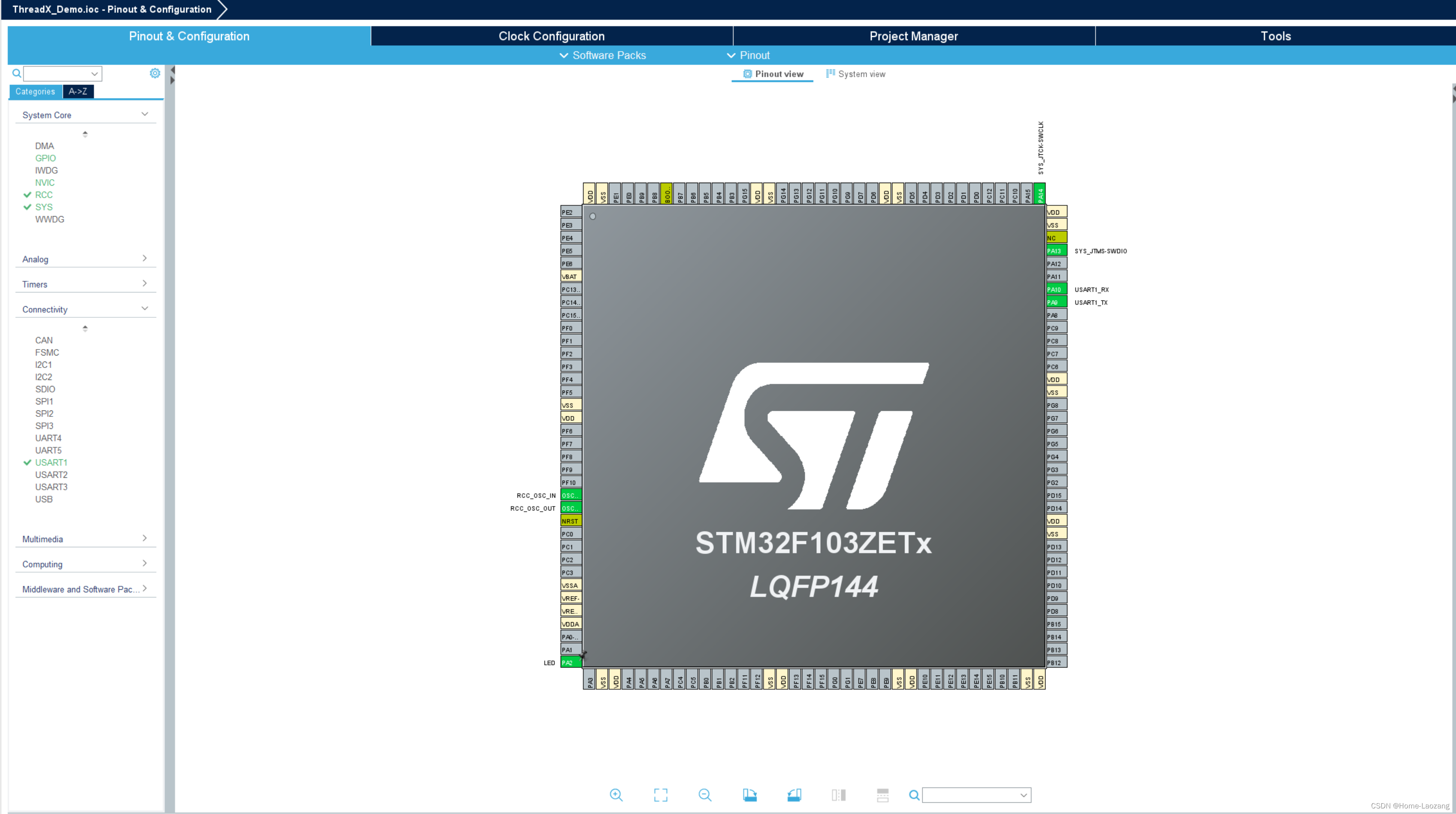Expand the Timers category
This screenshot has width=1456, height=814.
click(x=85, y=284)
